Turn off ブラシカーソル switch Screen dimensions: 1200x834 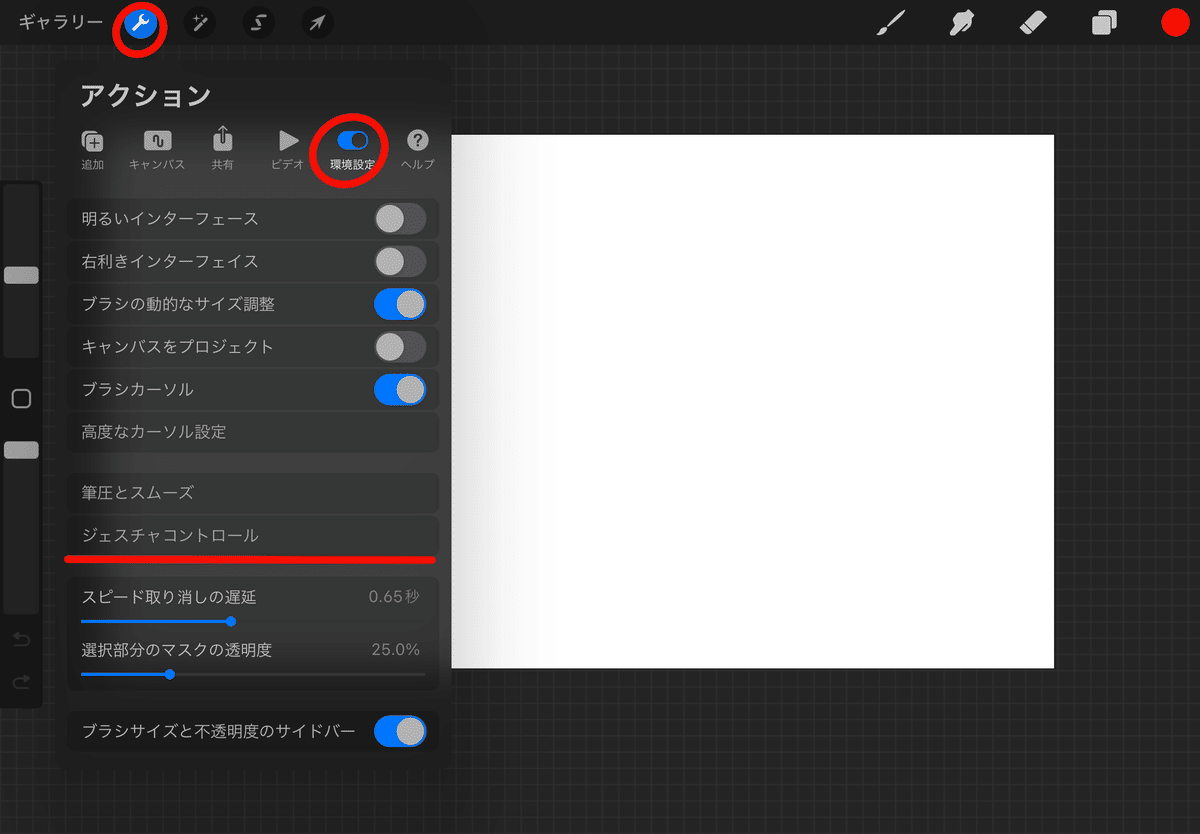click(x=400, y=389)
